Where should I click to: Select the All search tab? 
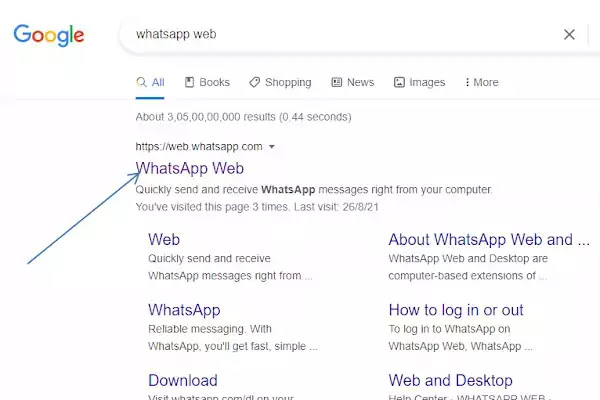coord(150,82)
